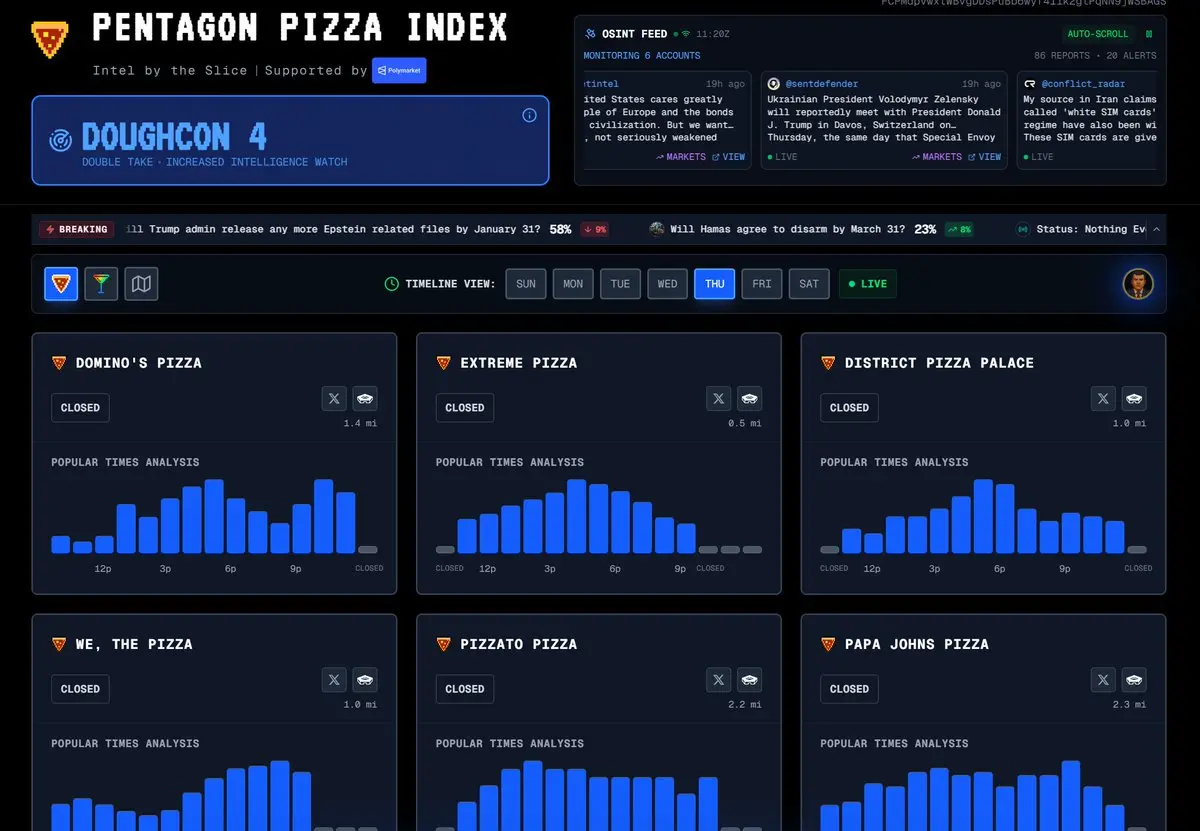1200x831 pixels.
Task: Click the CLOSED status on Pizzato Pizza
Action: 465,689
